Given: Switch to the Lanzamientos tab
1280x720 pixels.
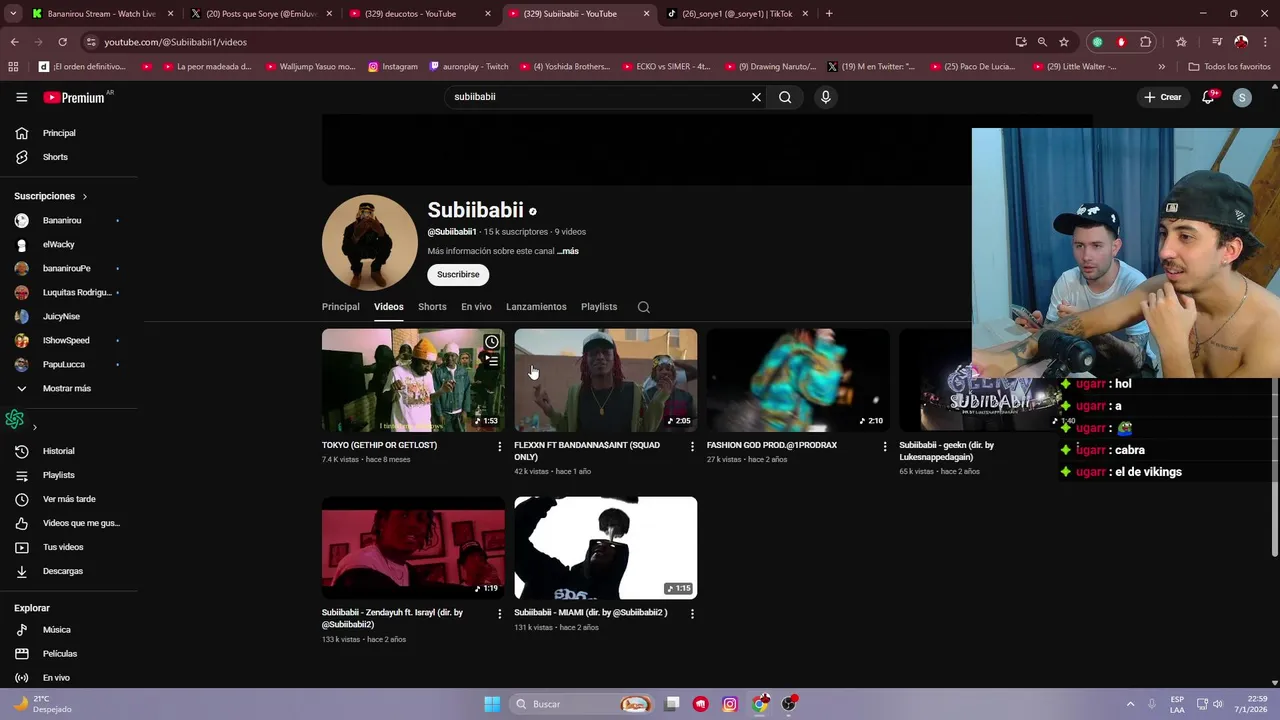Looking at the screenshot, I should pos(536,307).
